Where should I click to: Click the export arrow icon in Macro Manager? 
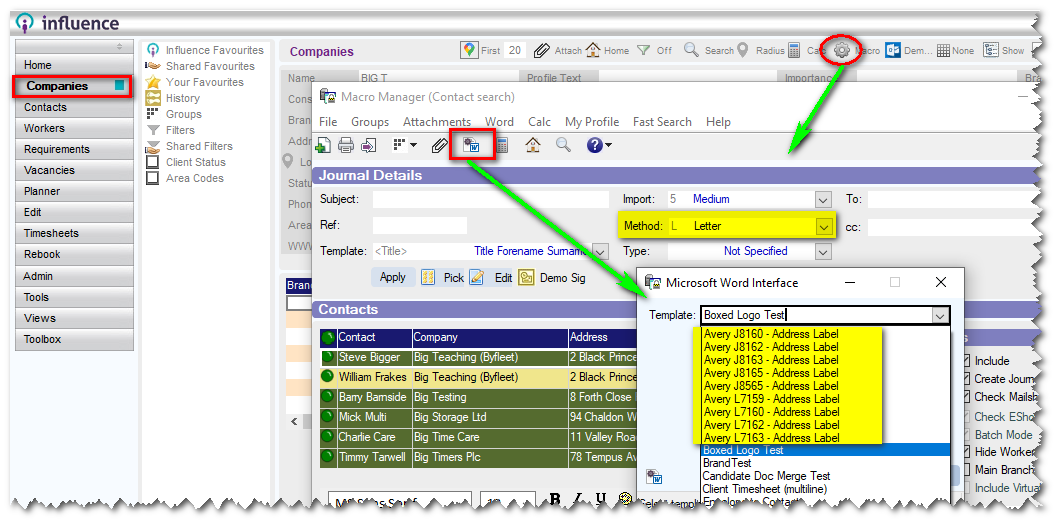[x=368, y=145]
